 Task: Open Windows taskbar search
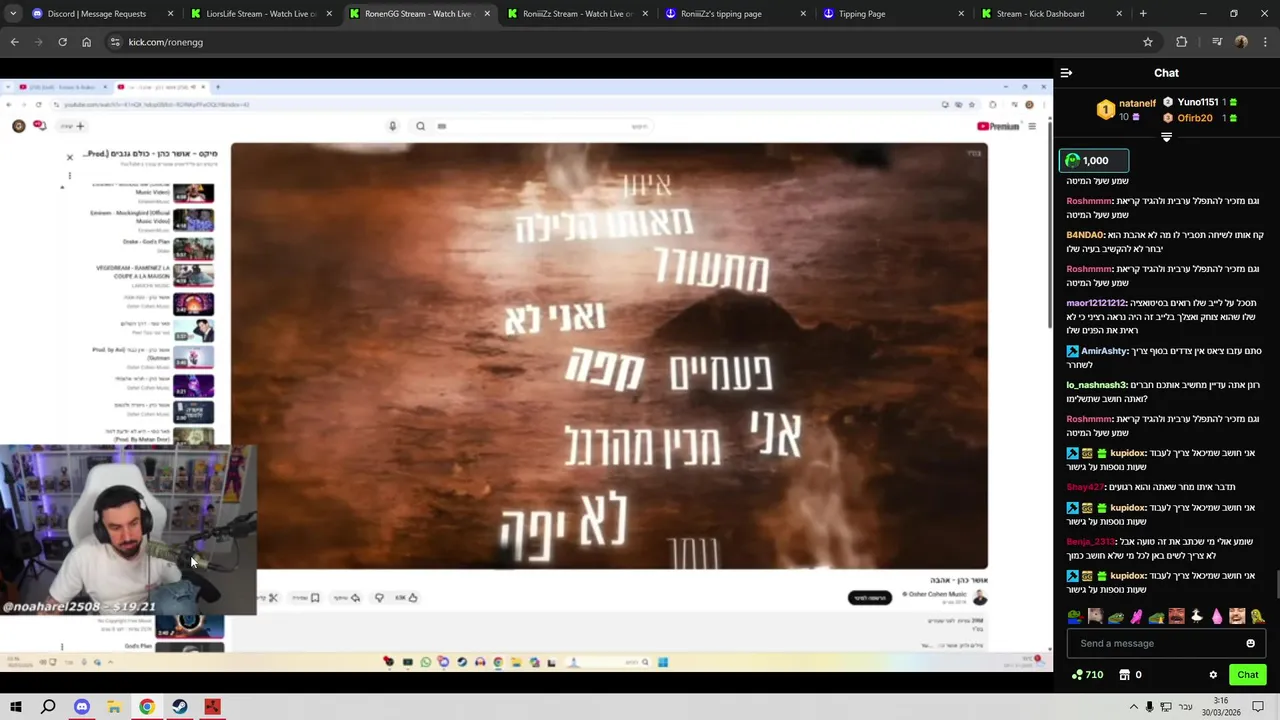(48, 707)
